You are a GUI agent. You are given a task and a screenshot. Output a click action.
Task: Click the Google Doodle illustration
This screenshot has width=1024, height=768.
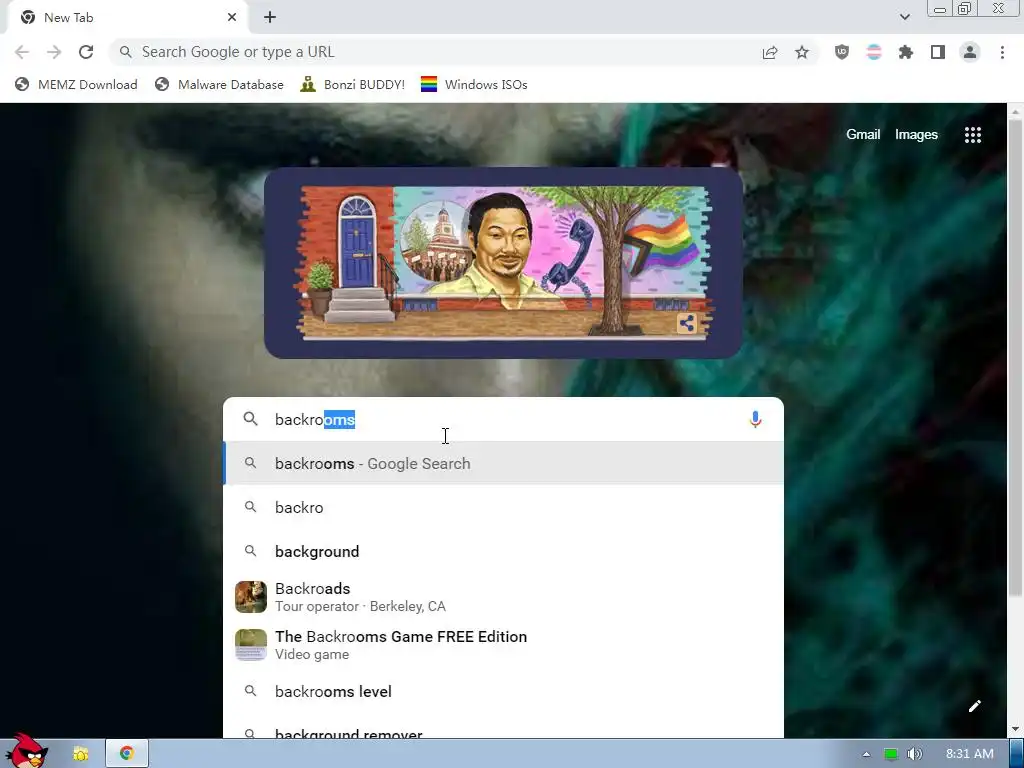[x=503, y=263]
